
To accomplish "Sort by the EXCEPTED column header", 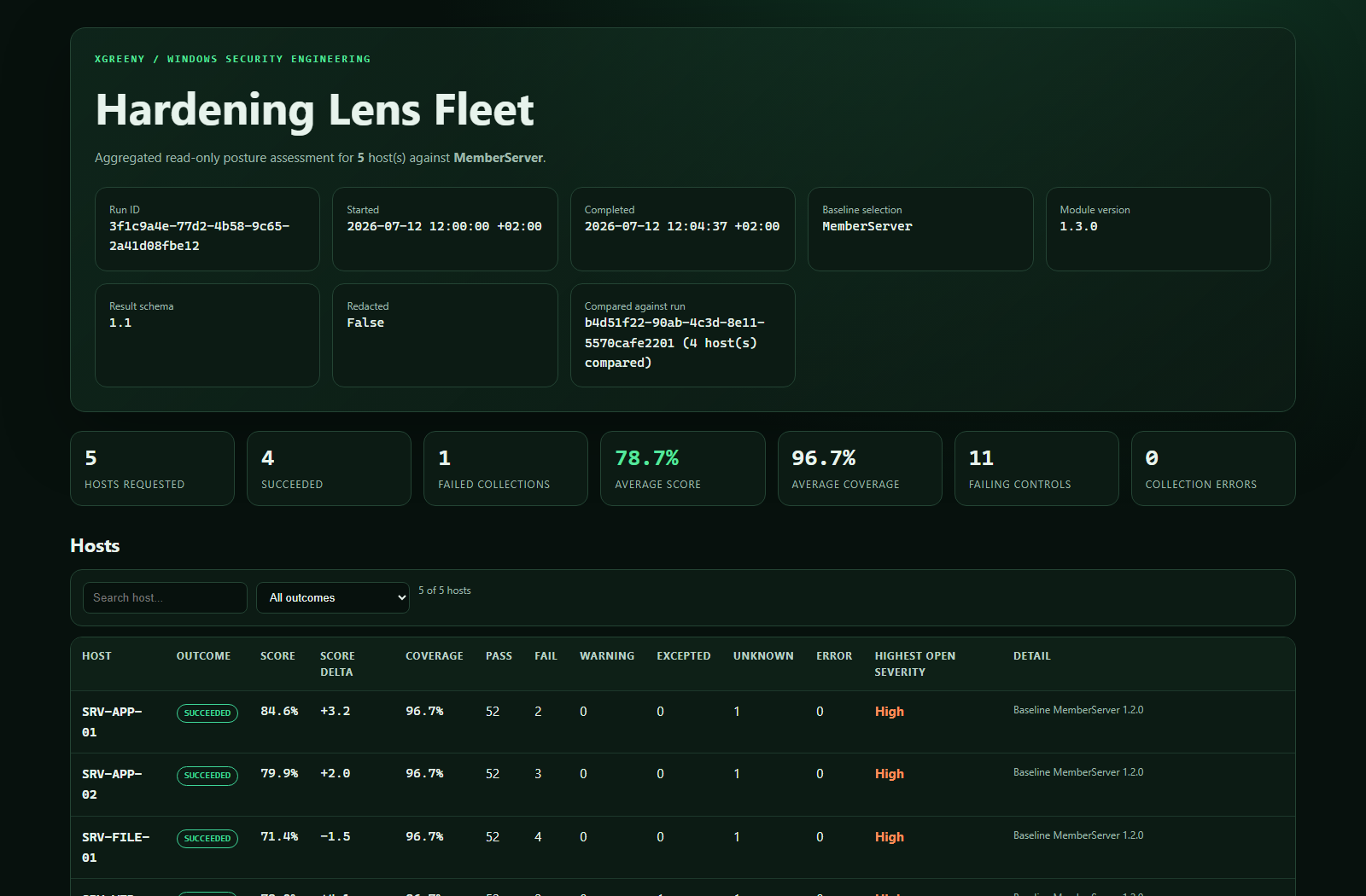I will click(684, 656).
